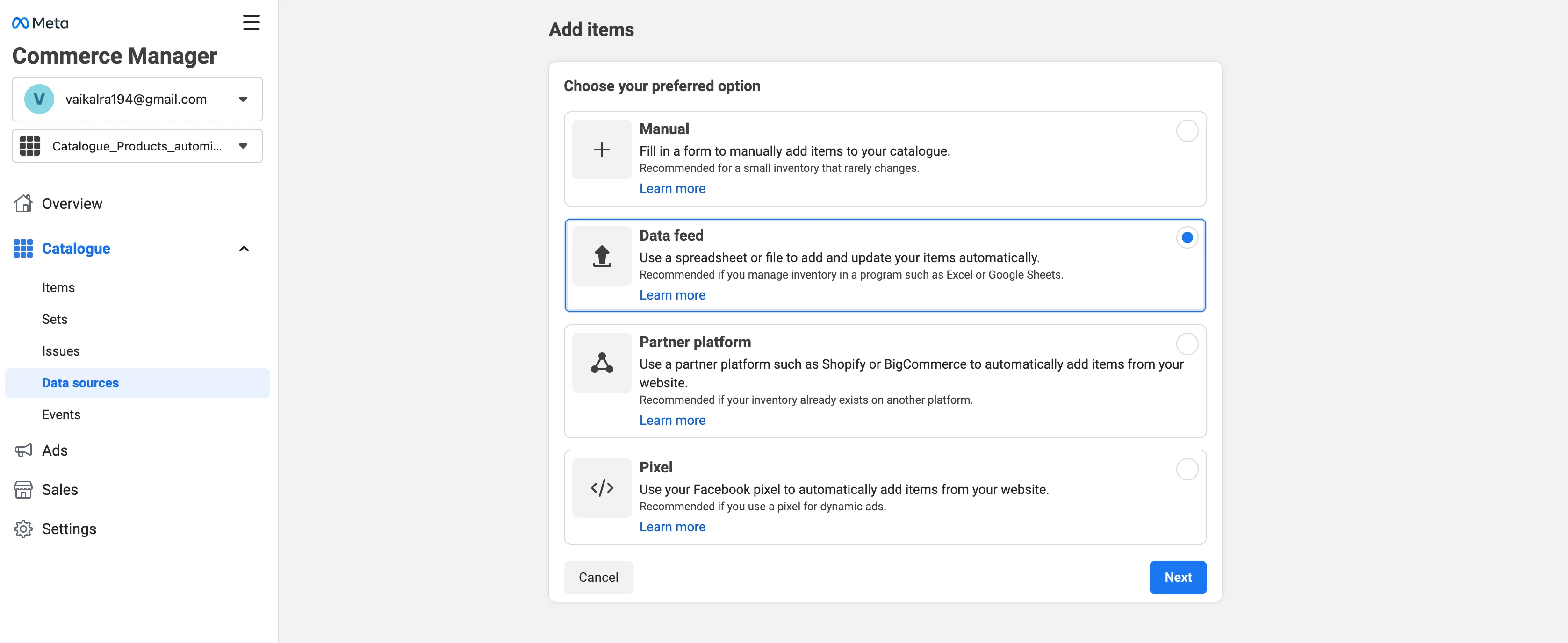Click the Choose your preferred option text
This screenshot has width=1568, height=643.
click(x=662, y=86)
